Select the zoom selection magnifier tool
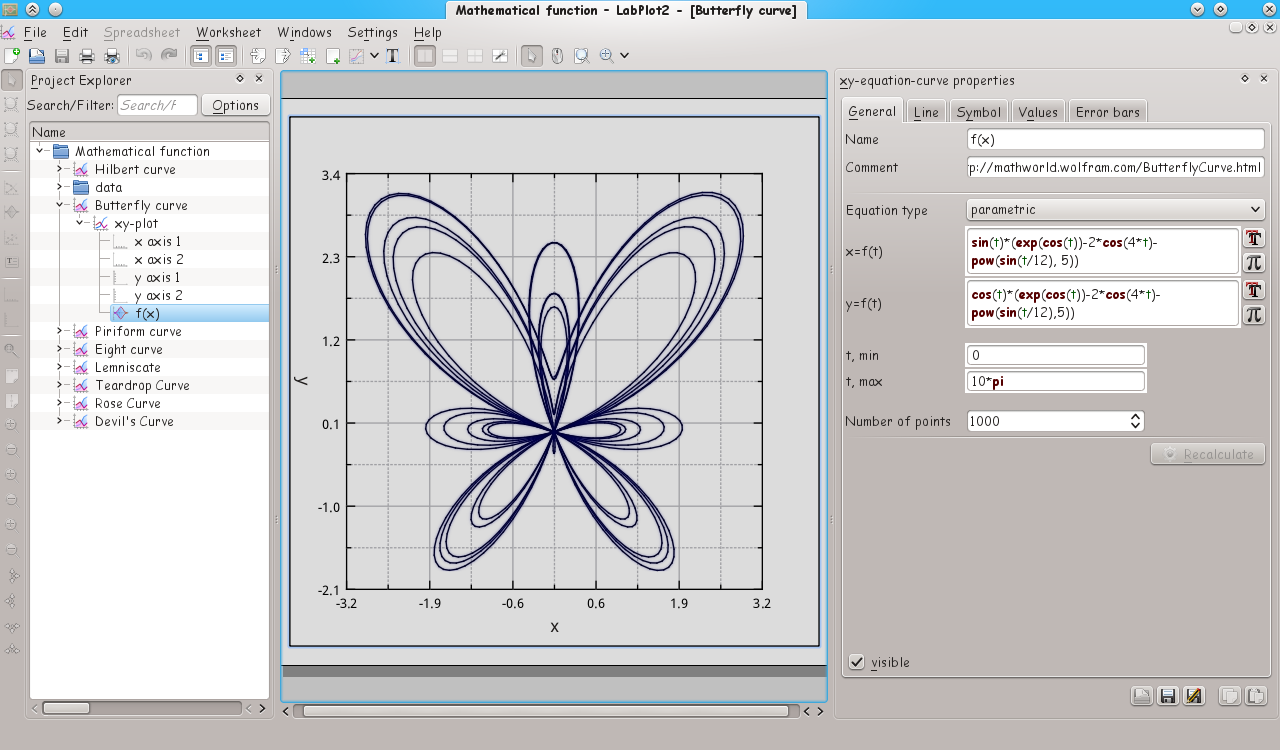The width and height of the screenshot is (1280, 750). point(581,56)
